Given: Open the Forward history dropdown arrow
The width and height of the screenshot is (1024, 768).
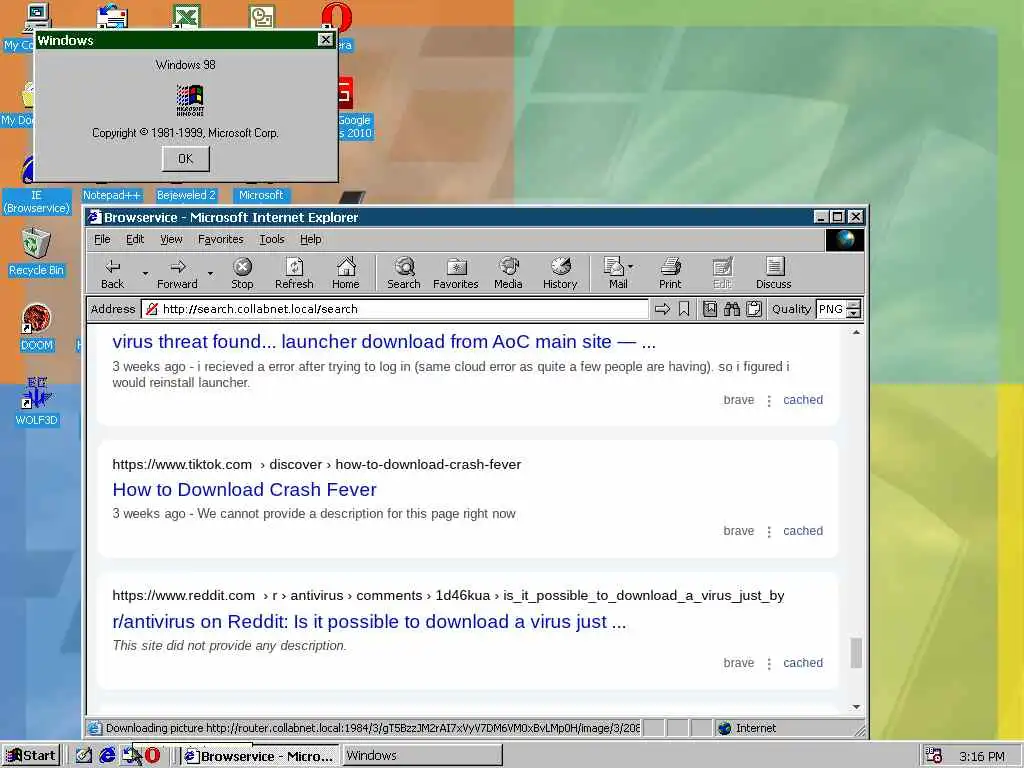Looking at the screenshot, I should coord(210,273).
